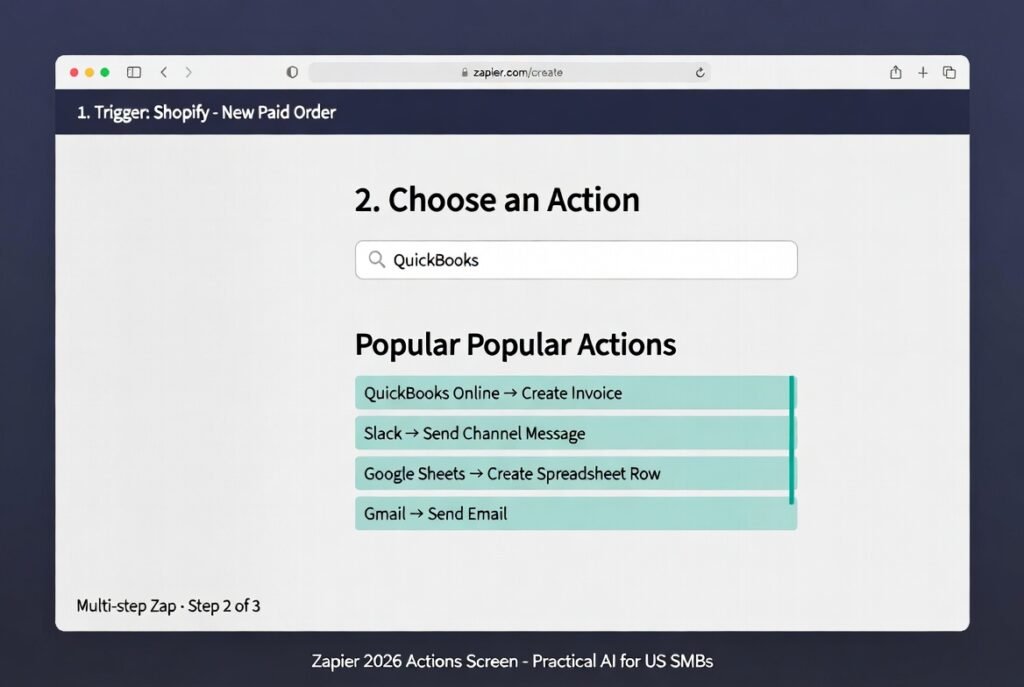Click the search magnifier icon

click(x=375, y=259)
